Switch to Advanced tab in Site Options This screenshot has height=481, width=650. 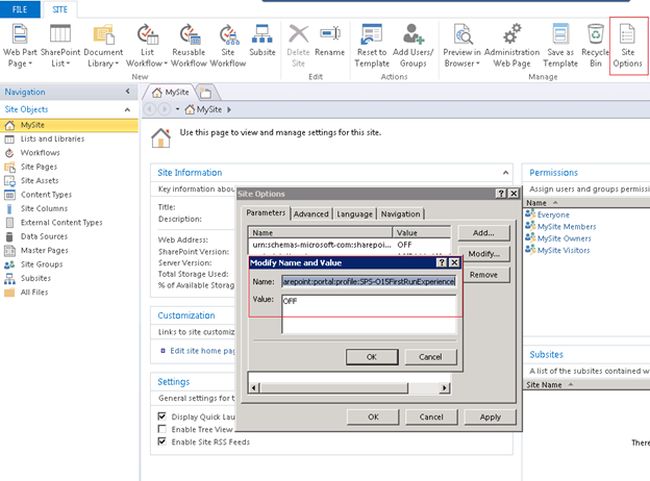tap(310, 213)
